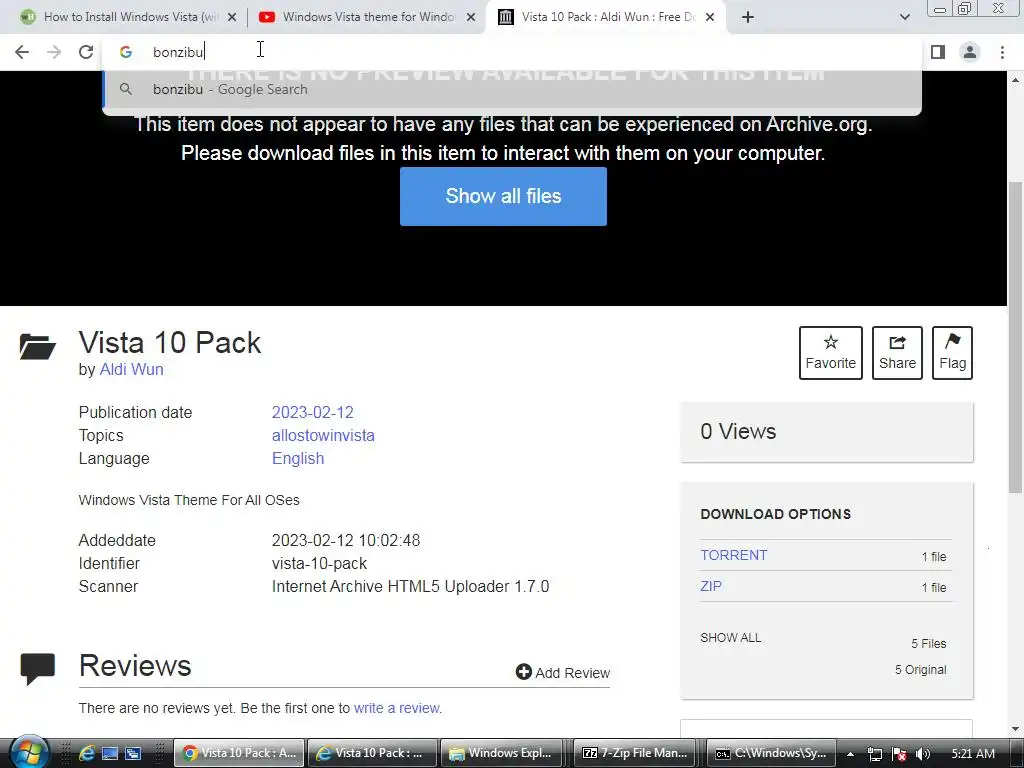The height and width of the screenshot is (768, 1024).
Task: Open the Windows Start orb
Action: click(29, 752)
